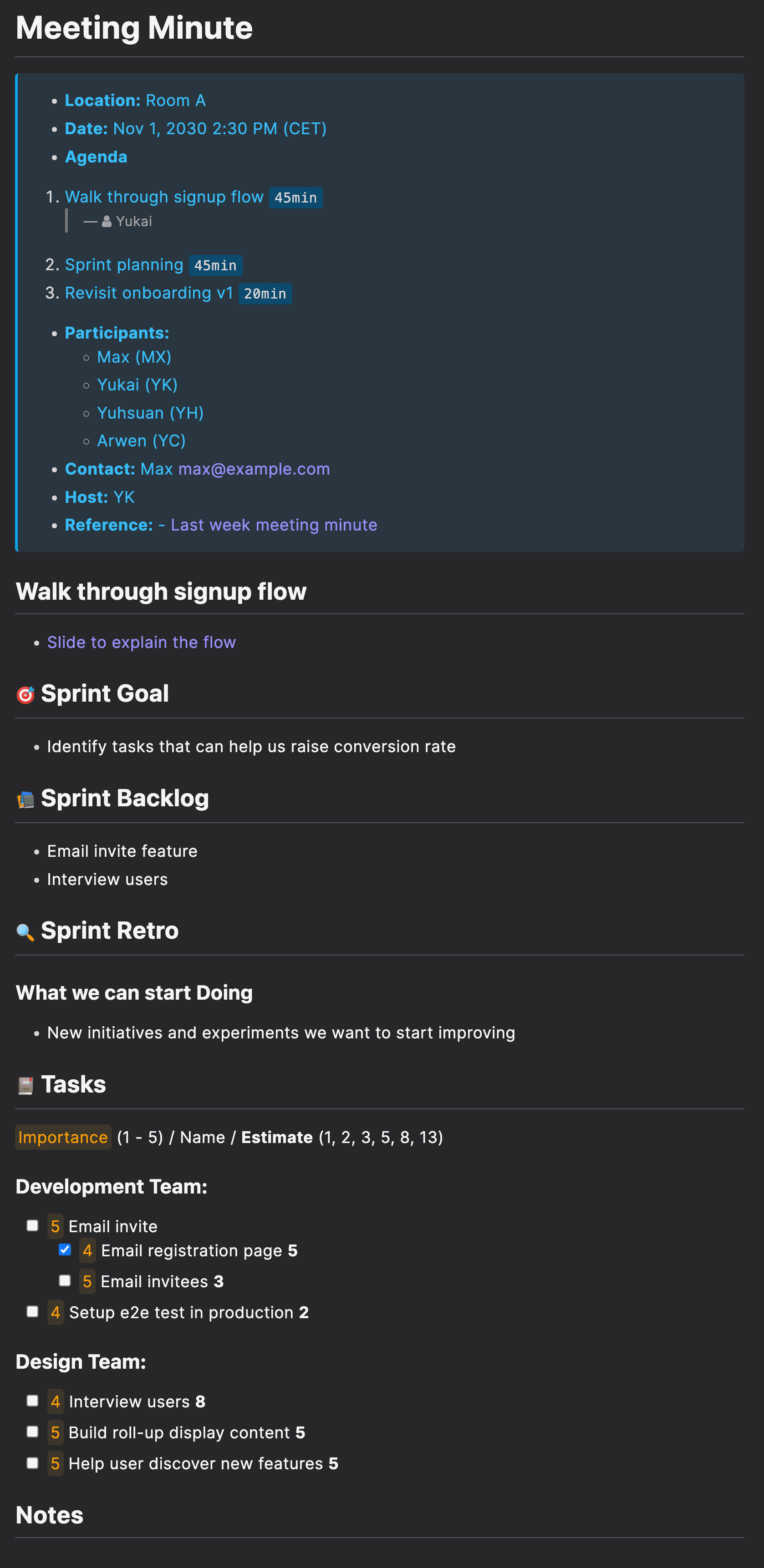Click the user icon next to Yukai
764x1568 pixels.
click(x=107, y=222)
